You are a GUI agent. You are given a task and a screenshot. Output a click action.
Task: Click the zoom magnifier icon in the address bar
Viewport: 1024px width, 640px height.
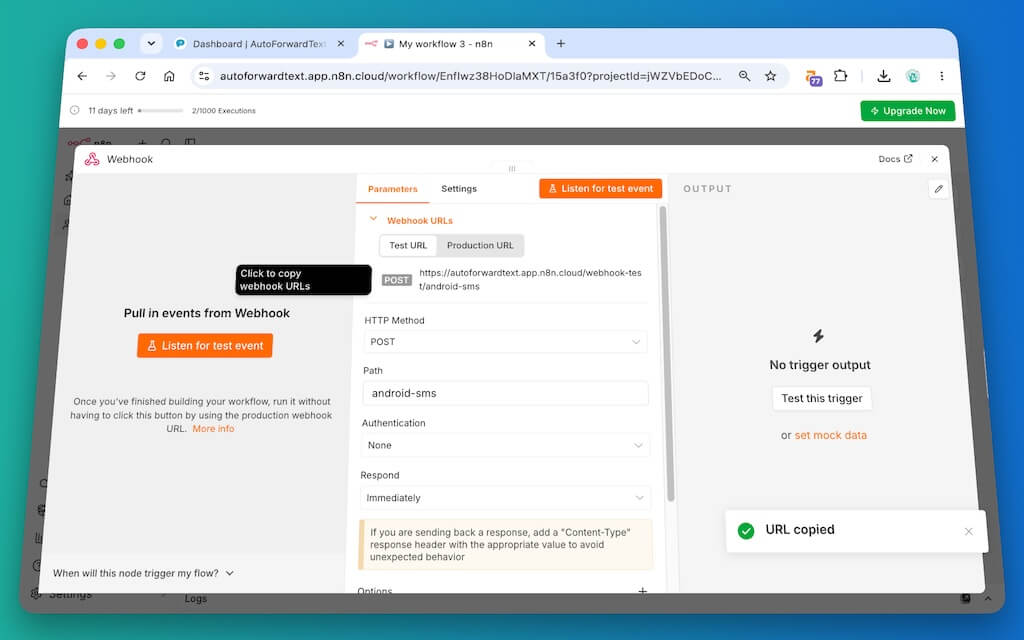(744, 76)
